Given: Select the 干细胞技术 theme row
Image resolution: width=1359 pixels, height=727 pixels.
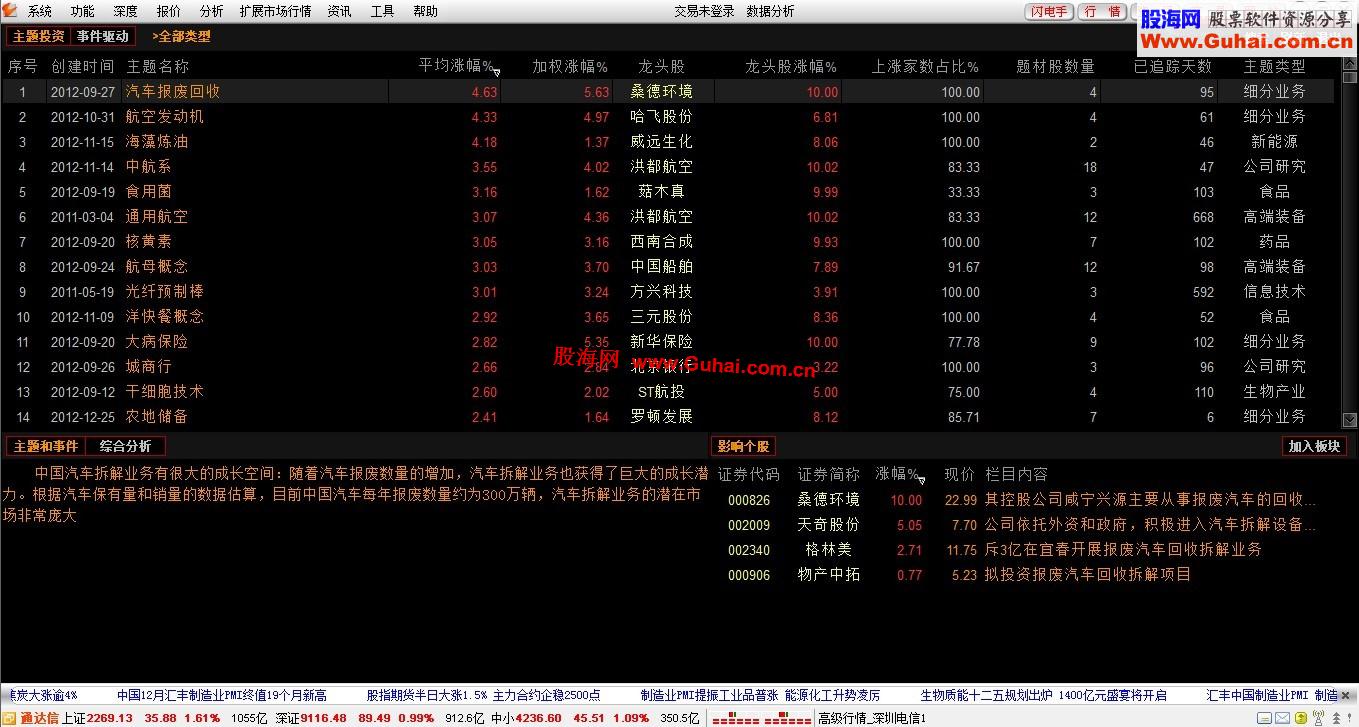Looking at the screenshot, I should click(667, 391).
